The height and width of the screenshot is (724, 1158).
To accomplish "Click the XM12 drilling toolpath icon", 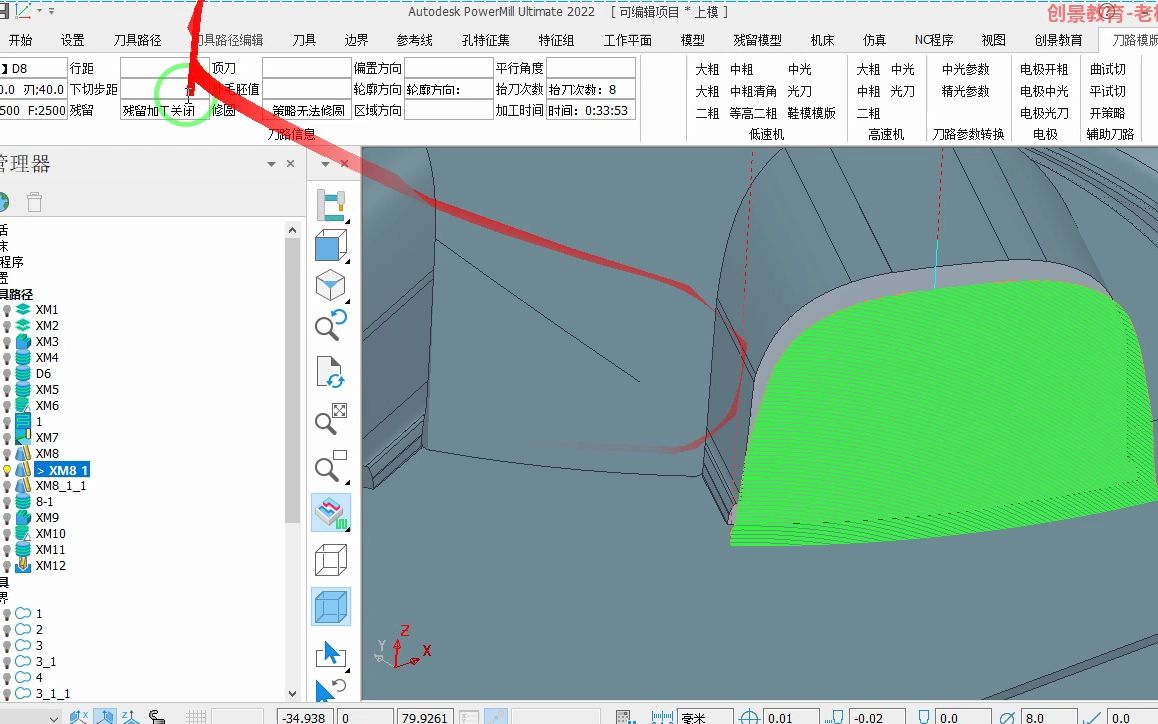I will click(x=23, y=565).
